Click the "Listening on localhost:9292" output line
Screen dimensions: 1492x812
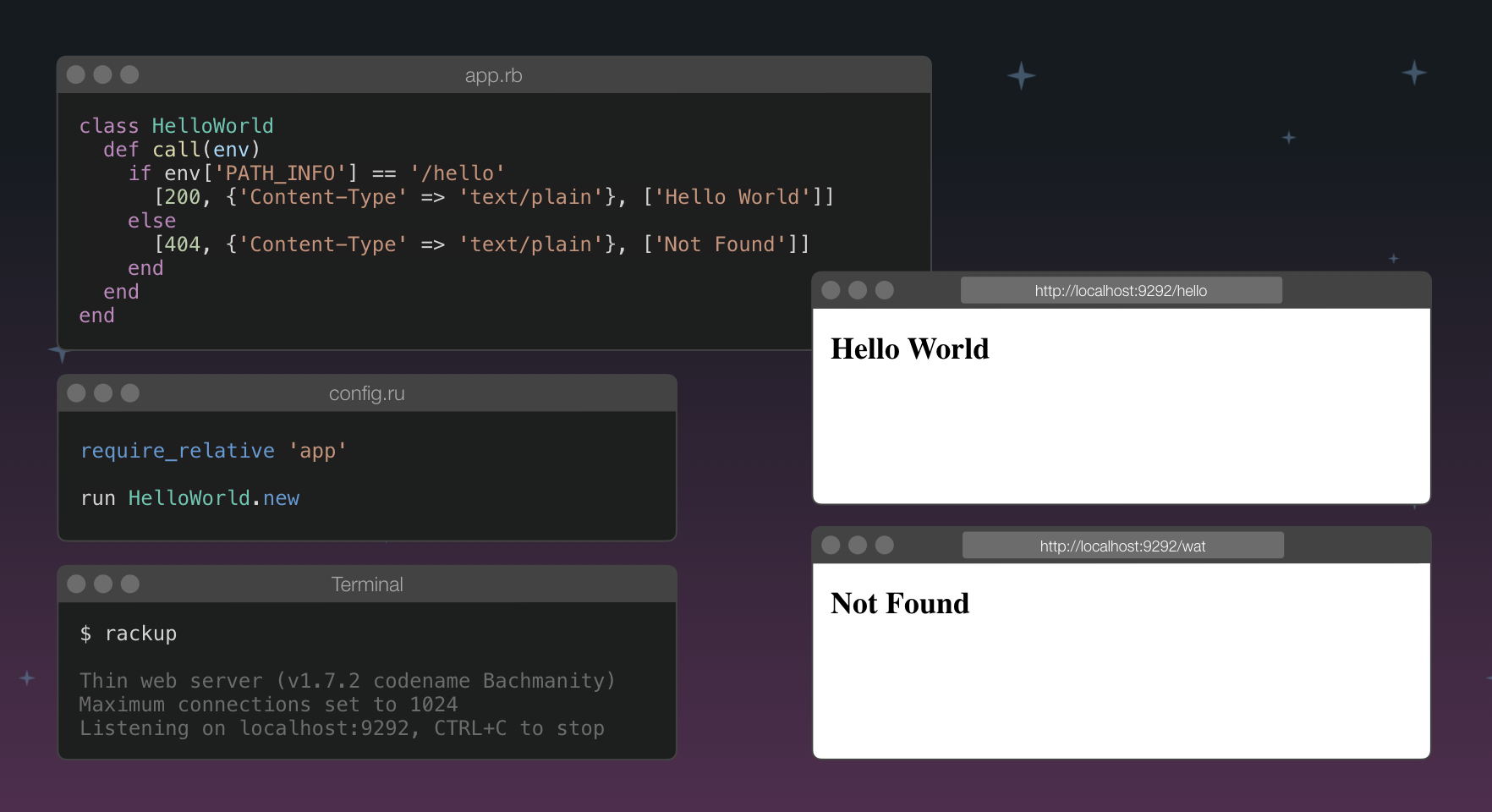click(x=342, y=728)
